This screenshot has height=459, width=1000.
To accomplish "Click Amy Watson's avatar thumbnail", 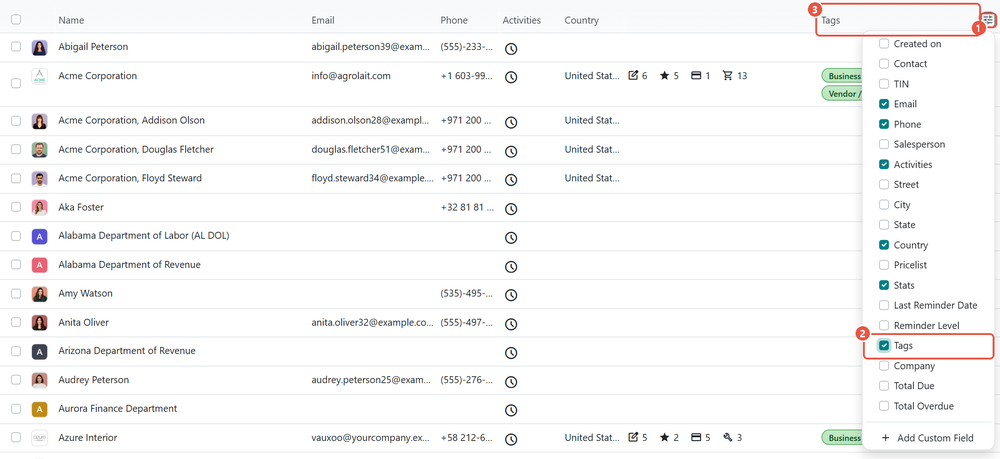I will [40, 294].
